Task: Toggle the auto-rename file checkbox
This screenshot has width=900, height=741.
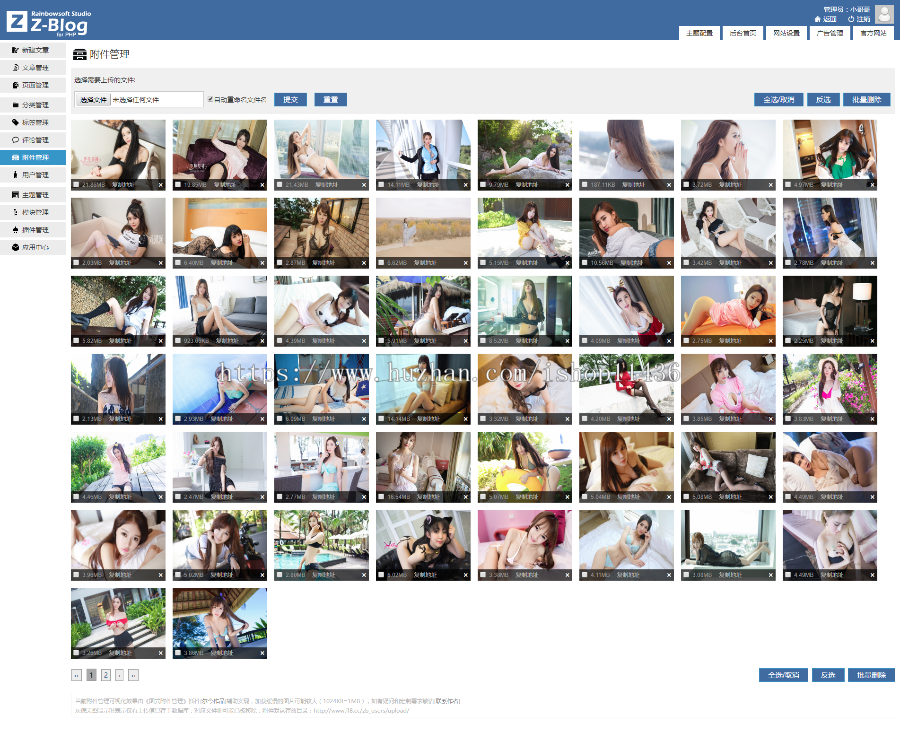Action: tap(210, 99)
